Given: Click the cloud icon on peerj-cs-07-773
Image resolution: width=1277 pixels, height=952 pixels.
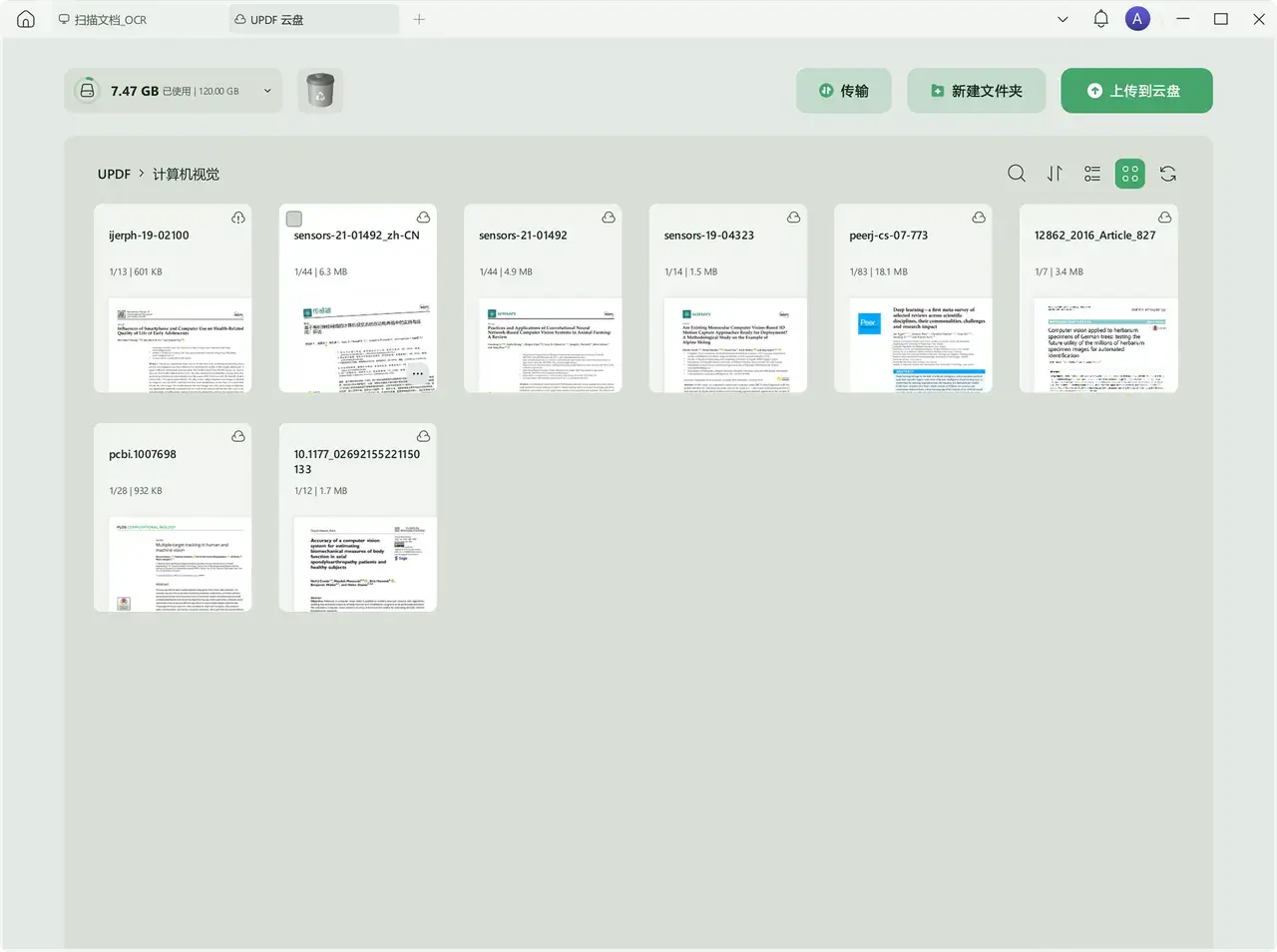Looking at the screenshot, I should tap(979, 218).
